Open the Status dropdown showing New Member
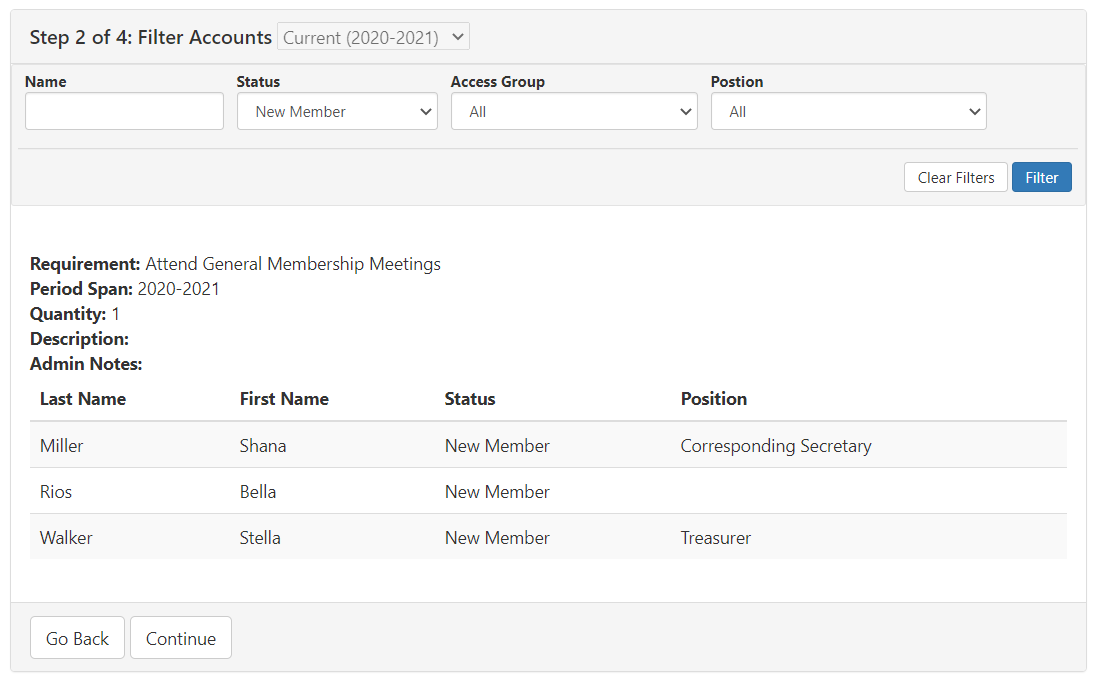This screenshot has height=681, width=1094. pos(337,112)
